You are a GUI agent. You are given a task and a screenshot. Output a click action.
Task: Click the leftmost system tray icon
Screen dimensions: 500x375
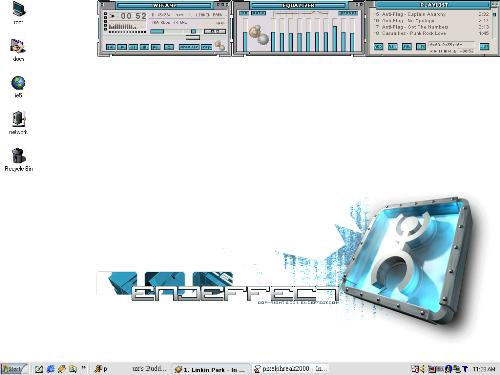click(x=414, y=369)
